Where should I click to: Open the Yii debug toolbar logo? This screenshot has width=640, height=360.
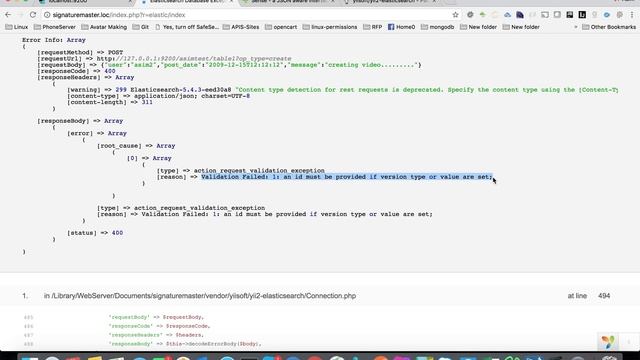608,342
